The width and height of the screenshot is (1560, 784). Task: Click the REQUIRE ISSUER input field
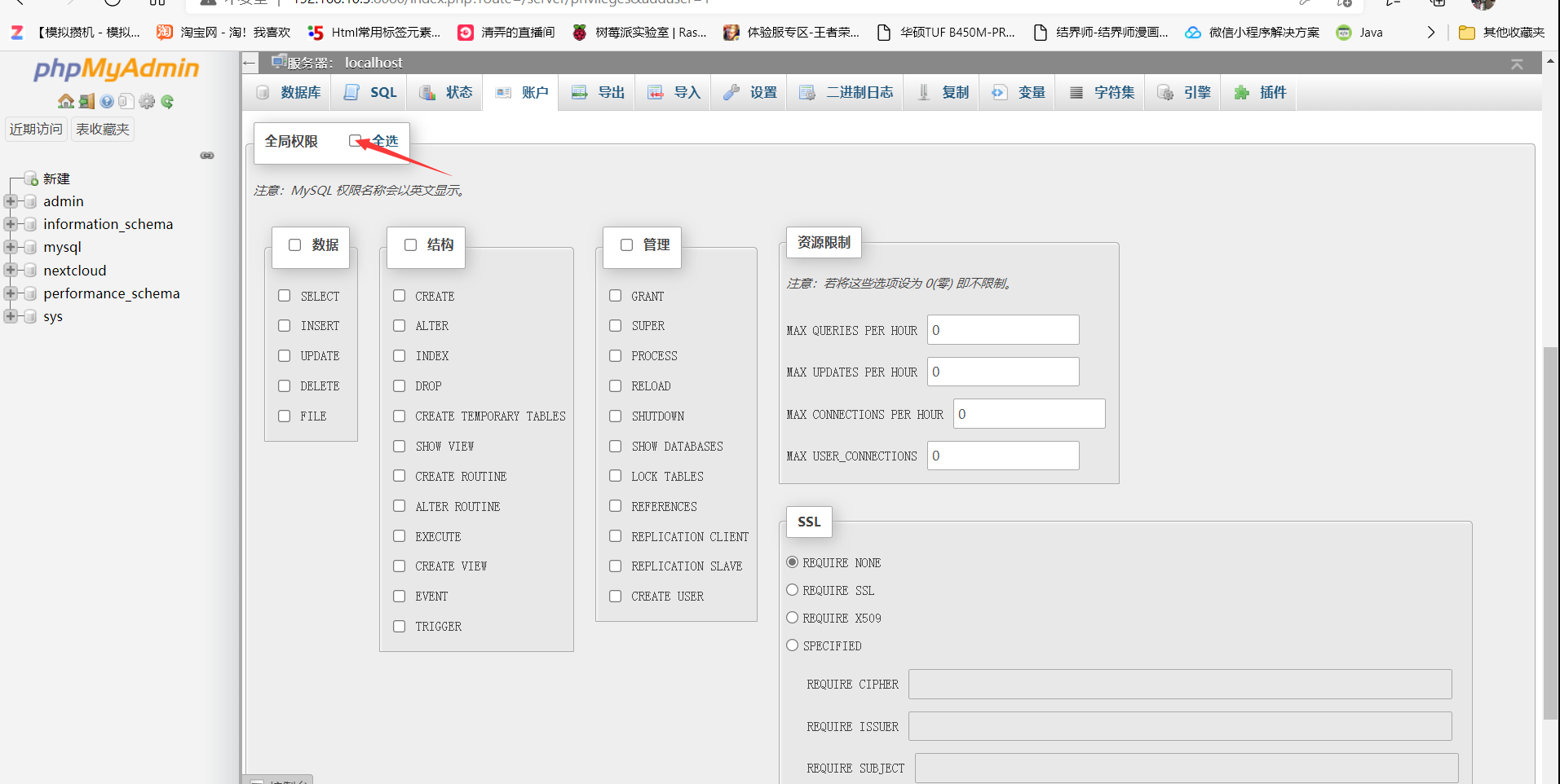tap(1180, 726)
